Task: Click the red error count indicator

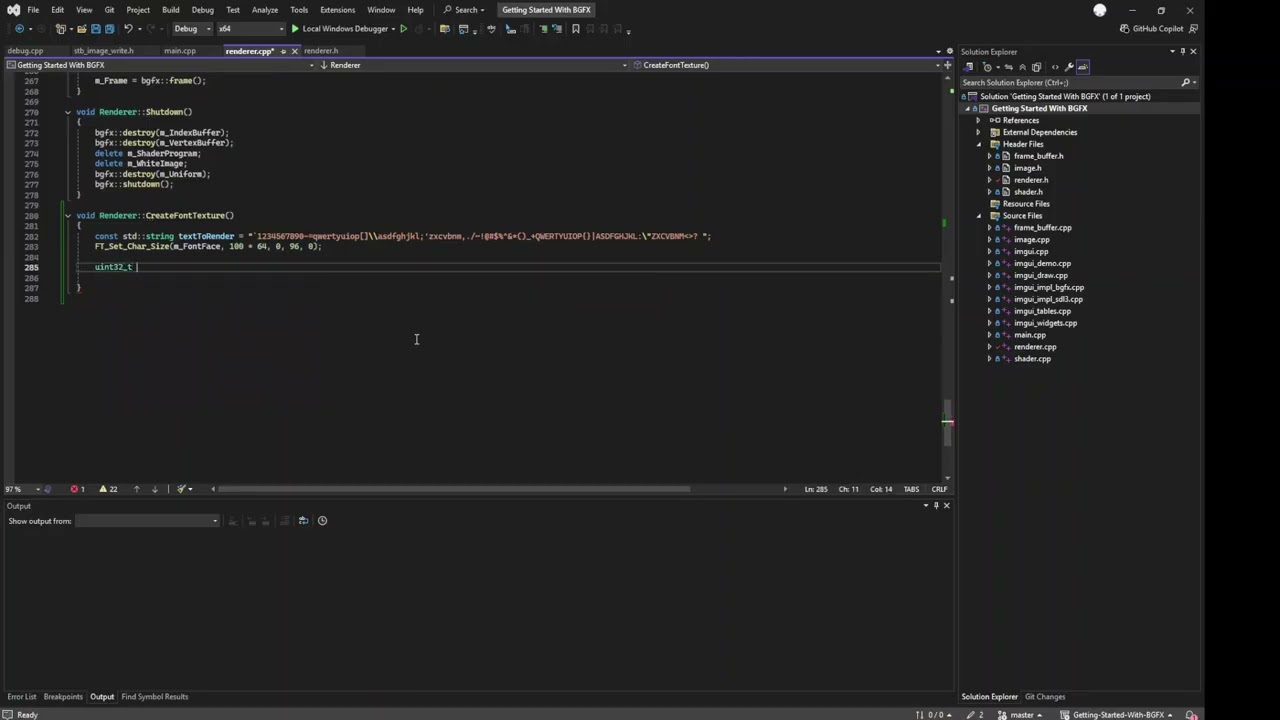Action: (x=77, y=489)
